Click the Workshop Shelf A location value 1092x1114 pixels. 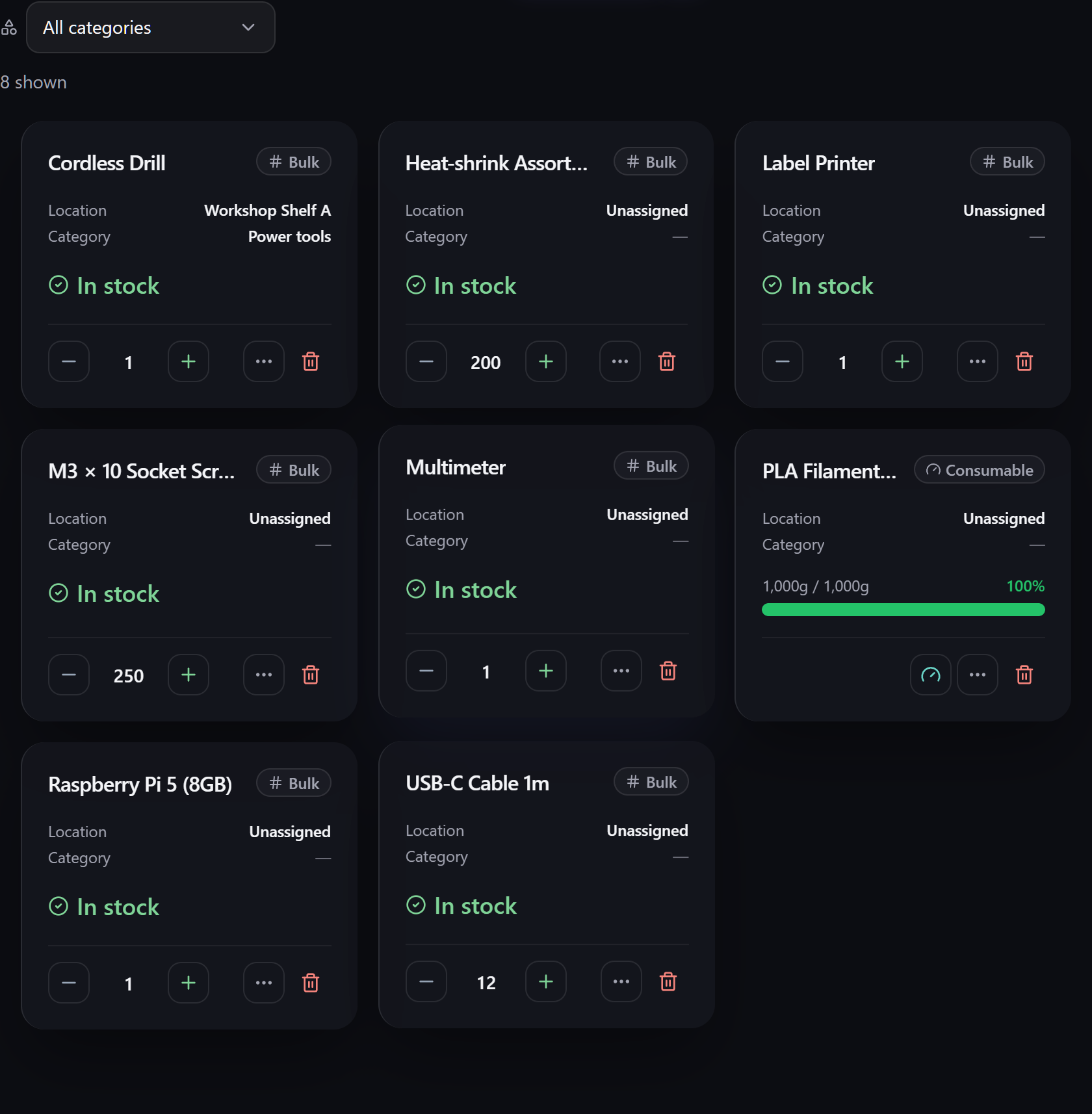(267, 211)
